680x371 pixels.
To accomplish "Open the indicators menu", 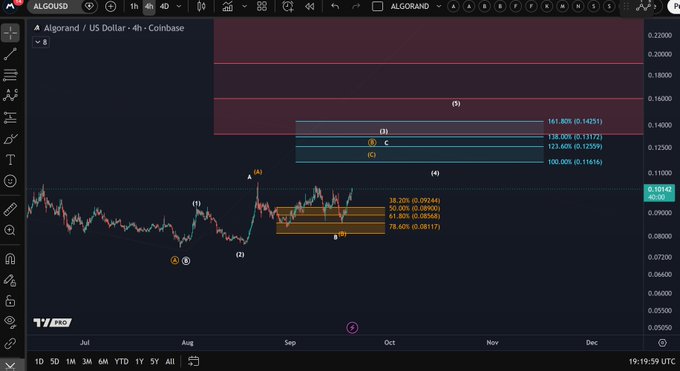I will tap(228, 7).
